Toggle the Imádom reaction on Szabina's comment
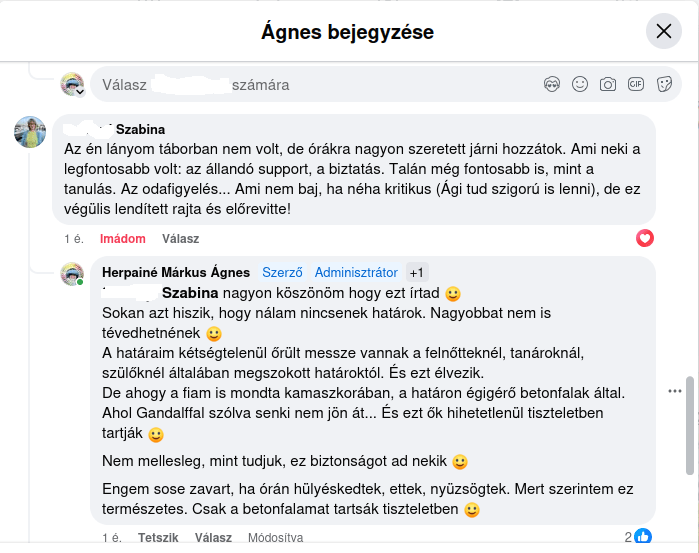This screenshot has height=553, width=699. 123,239
